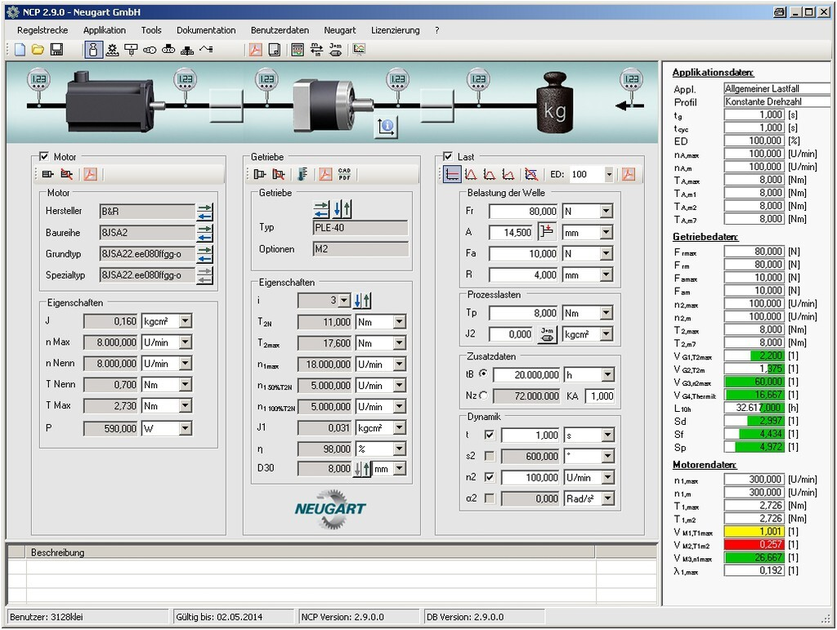837x630 pixels.
Task: Open the Dokumentation menu
Action: (206, 30)
